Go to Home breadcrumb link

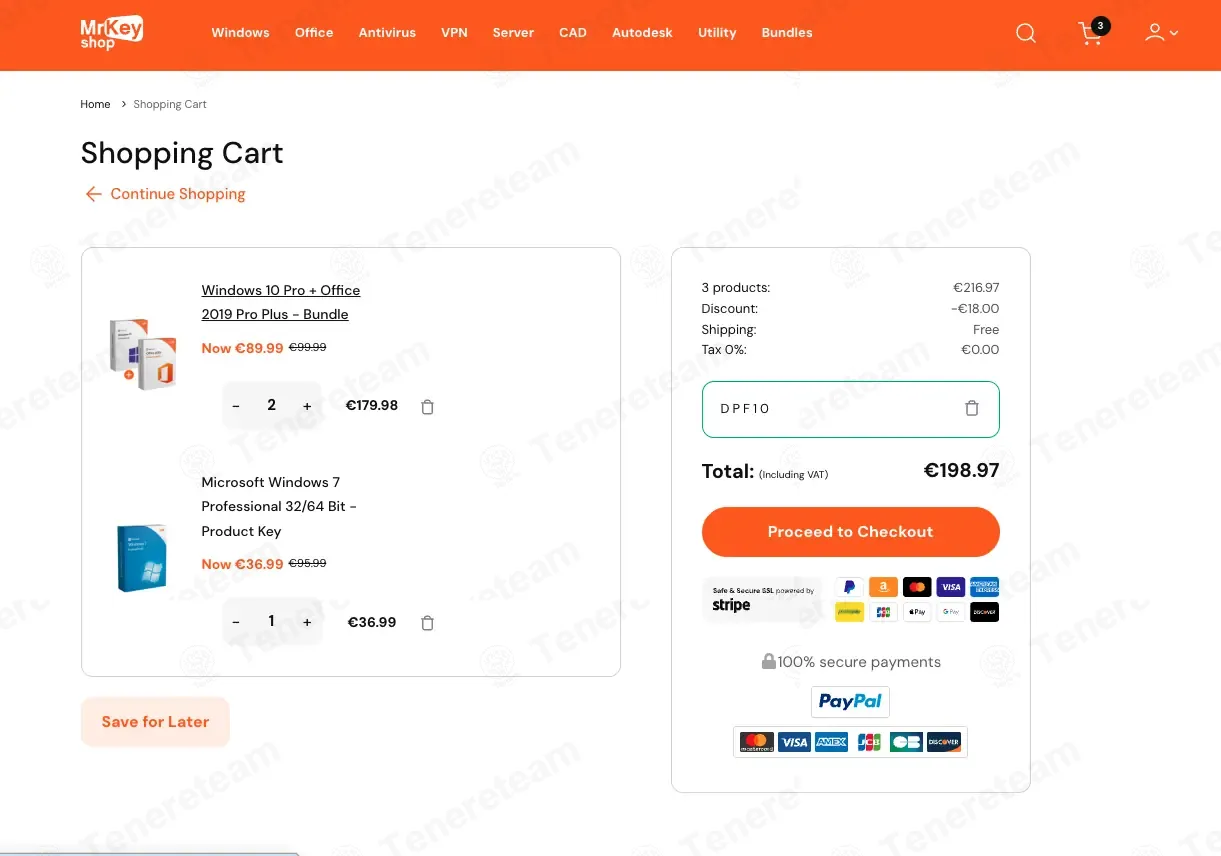pyautogui.click(x=95, y=104)
